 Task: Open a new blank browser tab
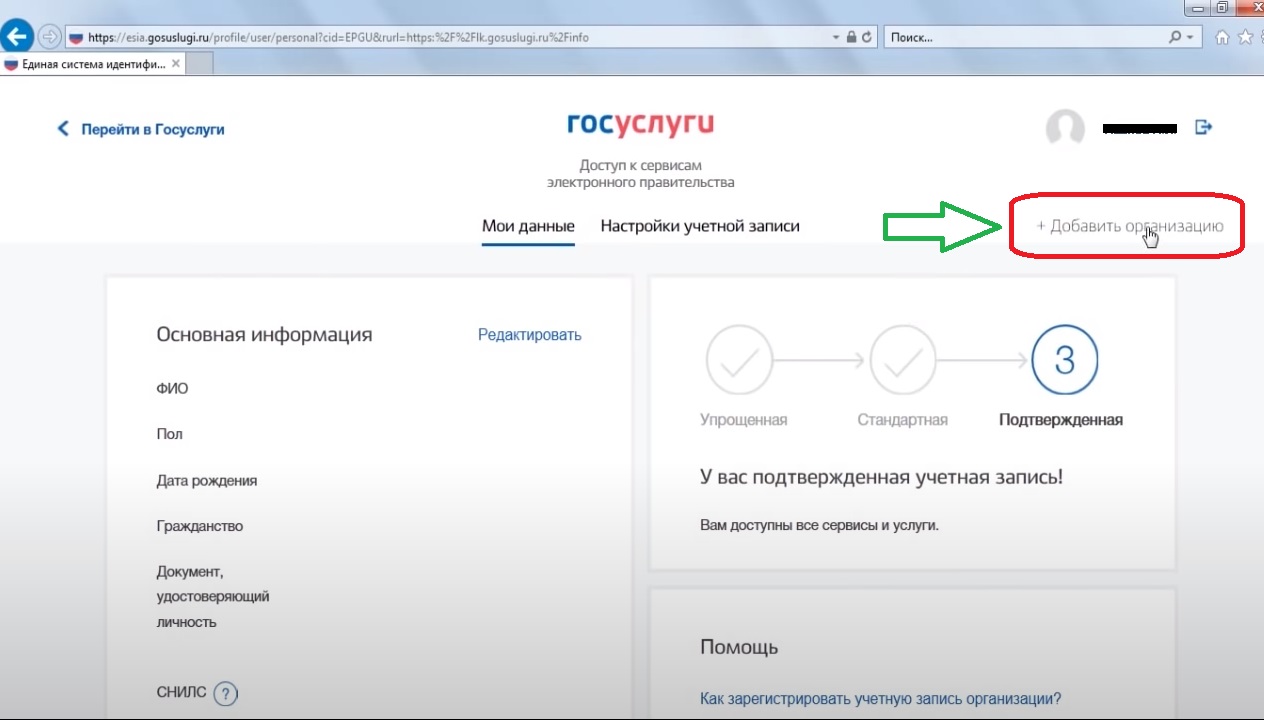pos(199,64)
